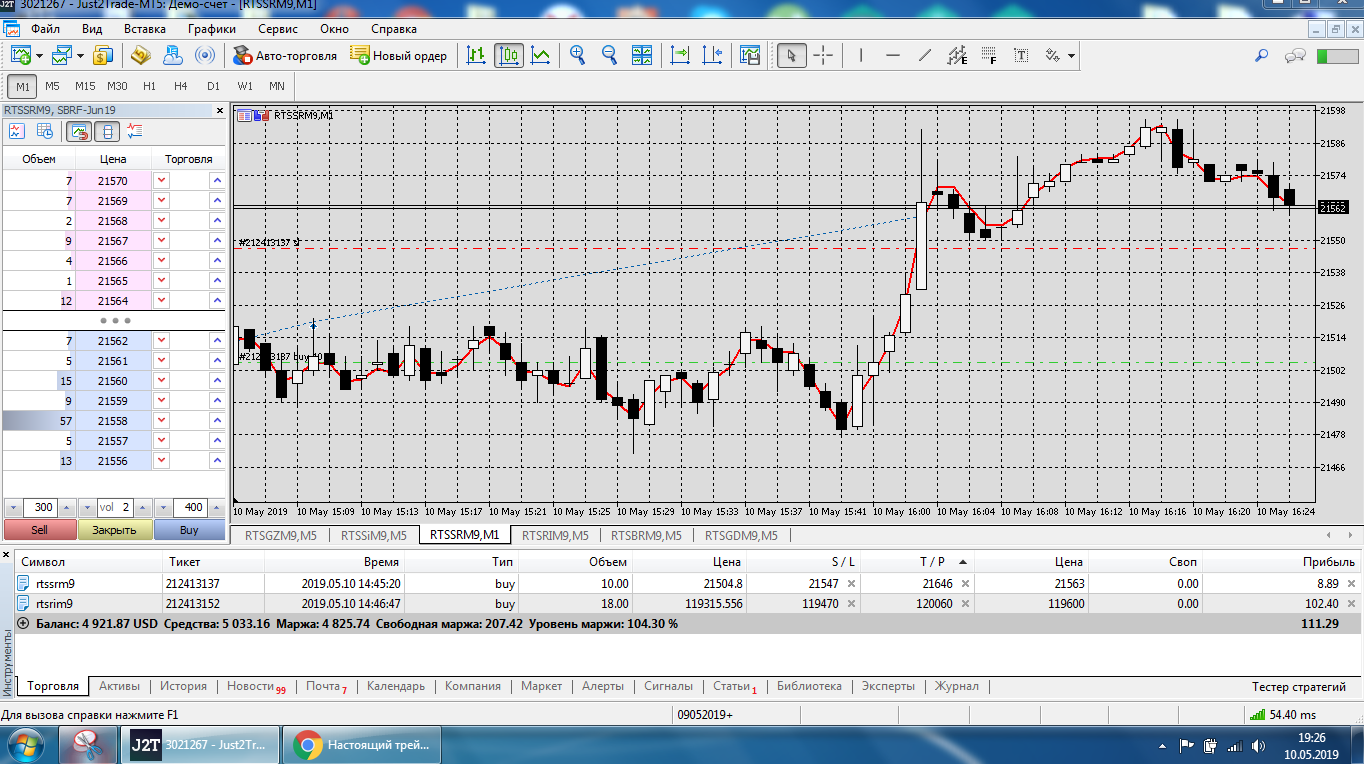Expand the balance summary row plus icon
Viewport: 1364px width, 764px height.
[x=23, y=624]
